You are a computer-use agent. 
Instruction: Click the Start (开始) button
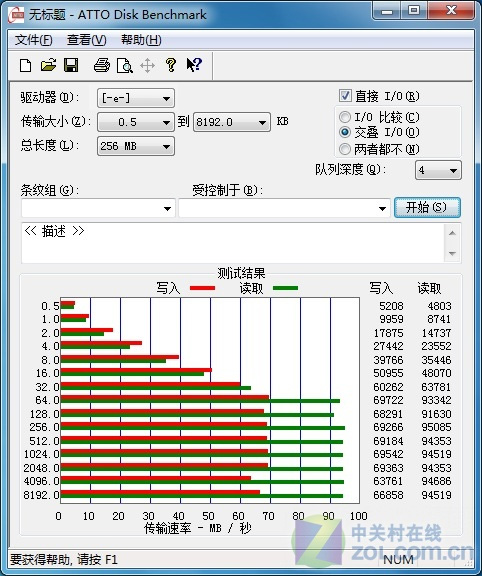[x=427, y=208]
